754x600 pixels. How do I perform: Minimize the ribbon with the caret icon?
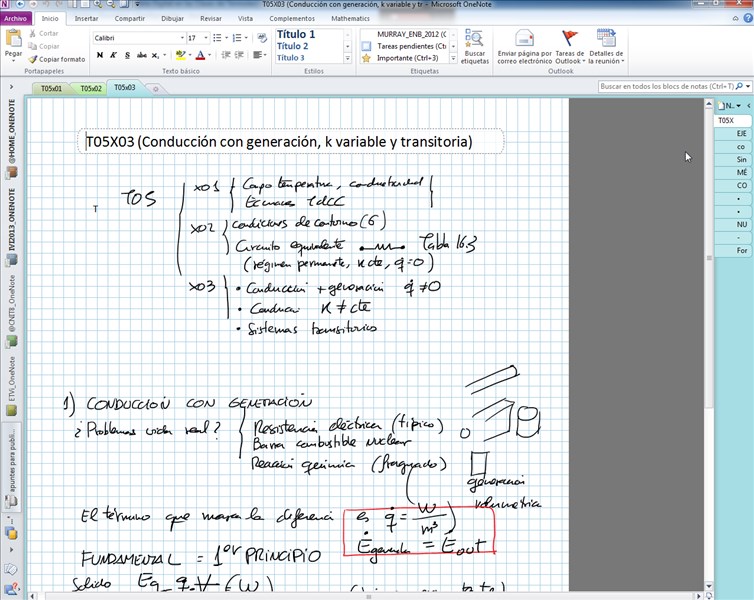pos(735,18)
